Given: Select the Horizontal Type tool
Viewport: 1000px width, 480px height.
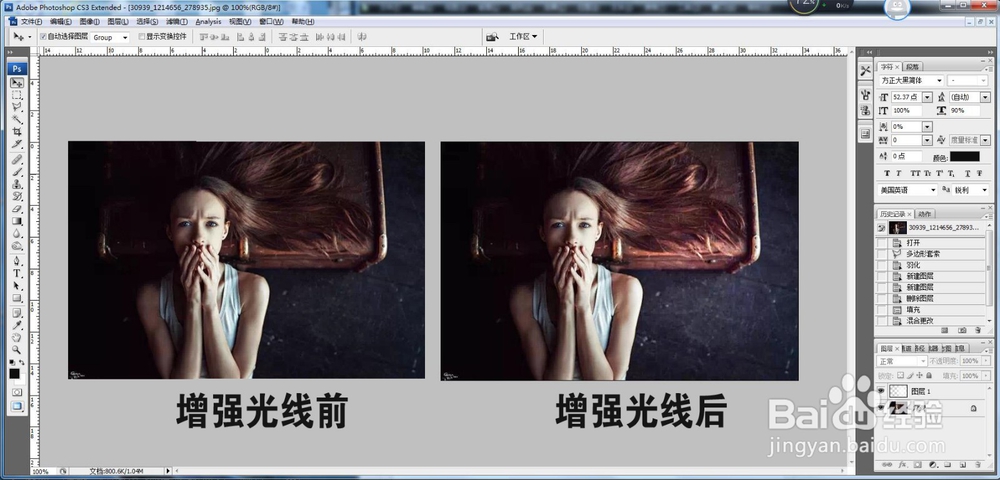Looking at the screenshot, I should coord(17,273).
